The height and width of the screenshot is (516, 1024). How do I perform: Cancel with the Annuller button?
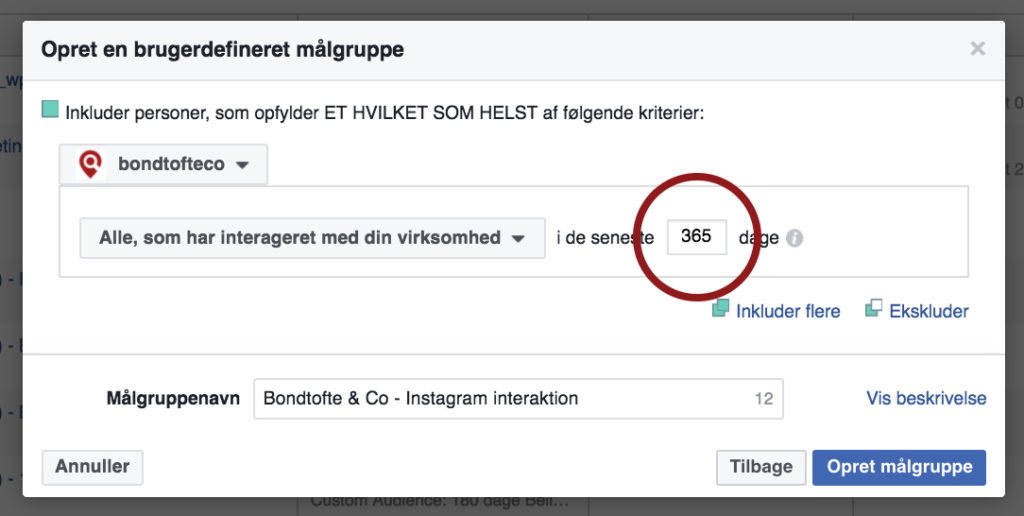pos(92,467)
